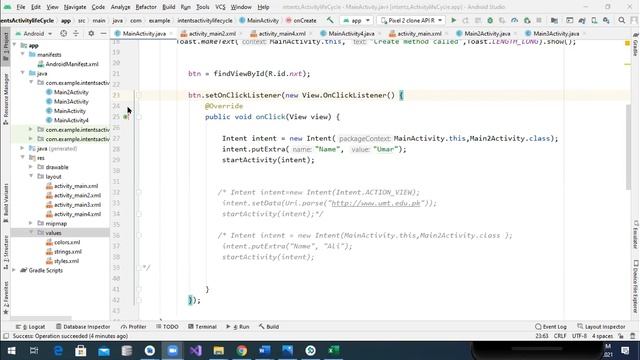Toggle code folding at setOnClickListener line
Viewport: 640px width, 360px height.
coord(139,96)
